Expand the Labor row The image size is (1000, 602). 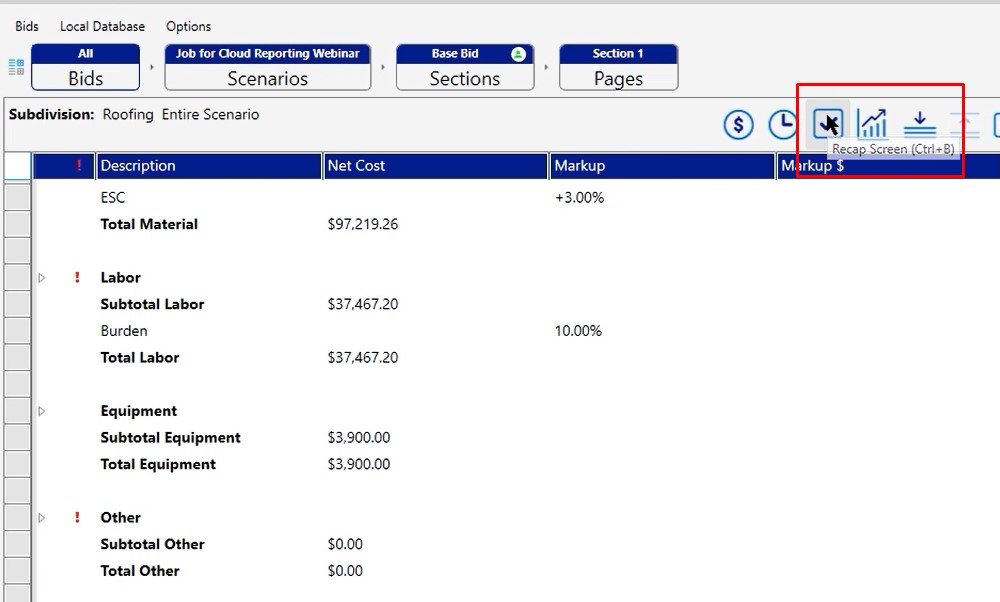point(42,278)
